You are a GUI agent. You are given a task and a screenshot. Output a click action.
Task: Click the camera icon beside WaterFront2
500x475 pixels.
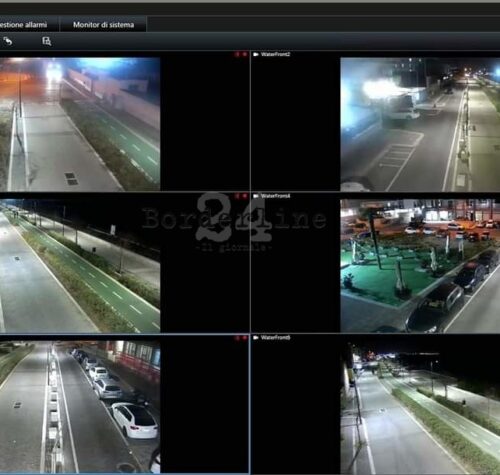pyautogui.click(x=256, y=54)
